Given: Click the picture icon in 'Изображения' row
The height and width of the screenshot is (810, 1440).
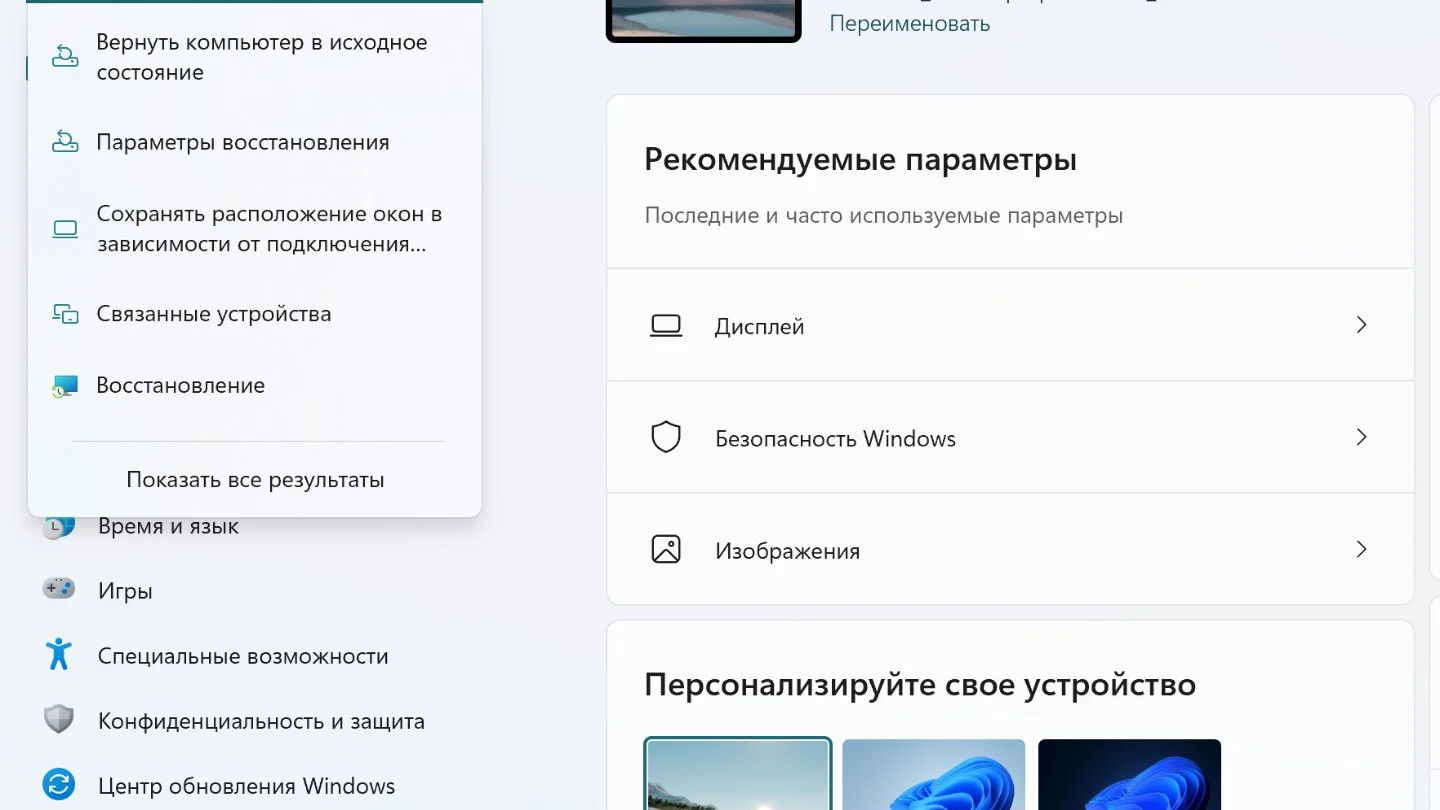Looking at the screenshot, I should 666,549.
